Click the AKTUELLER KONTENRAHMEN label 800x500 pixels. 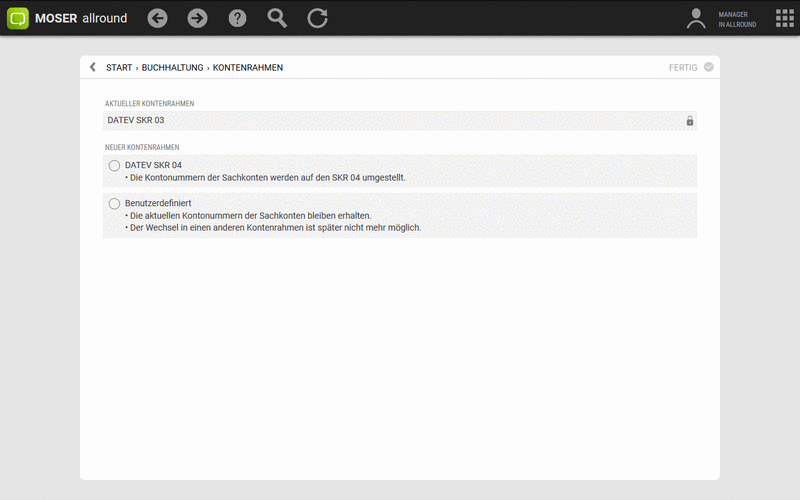tap(149, 104)
